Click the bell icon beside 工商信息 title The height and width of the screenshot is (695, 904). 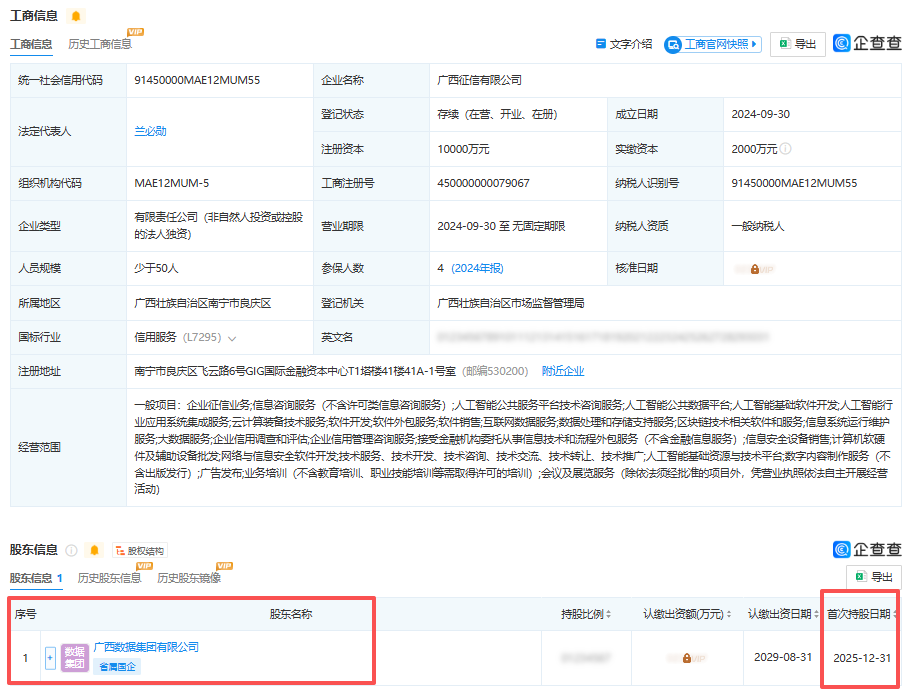(78, 14)
